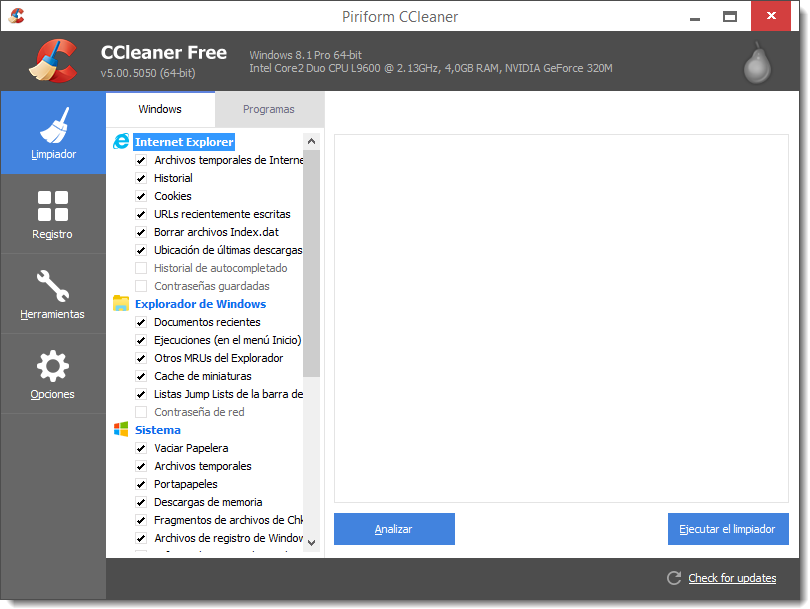
Task: Uncheck the Historial checkbox
Action: (141, 178)
